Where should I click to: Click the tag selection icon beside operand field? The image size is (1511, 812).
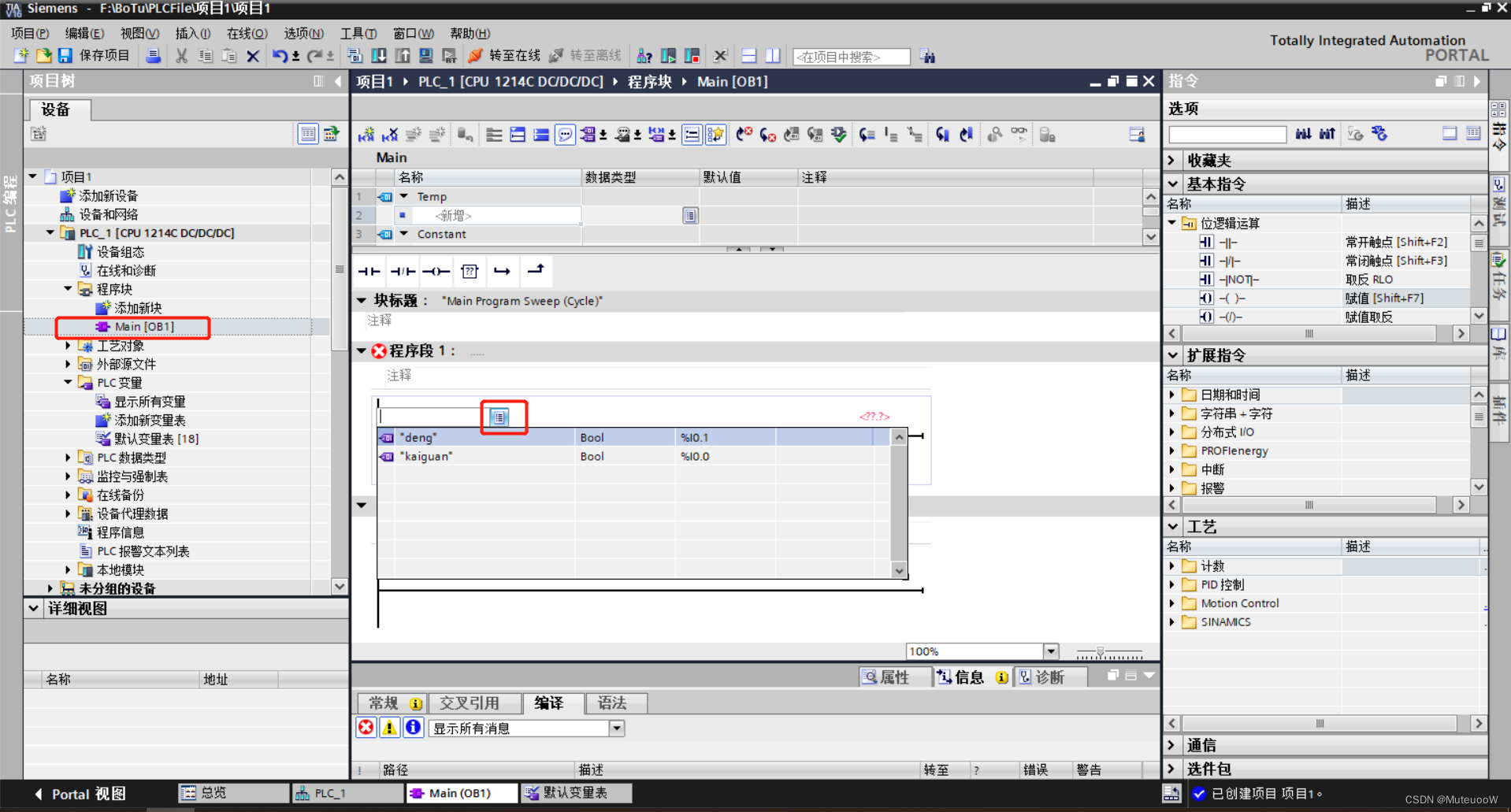pyautogui.click(x=499, y=417)
